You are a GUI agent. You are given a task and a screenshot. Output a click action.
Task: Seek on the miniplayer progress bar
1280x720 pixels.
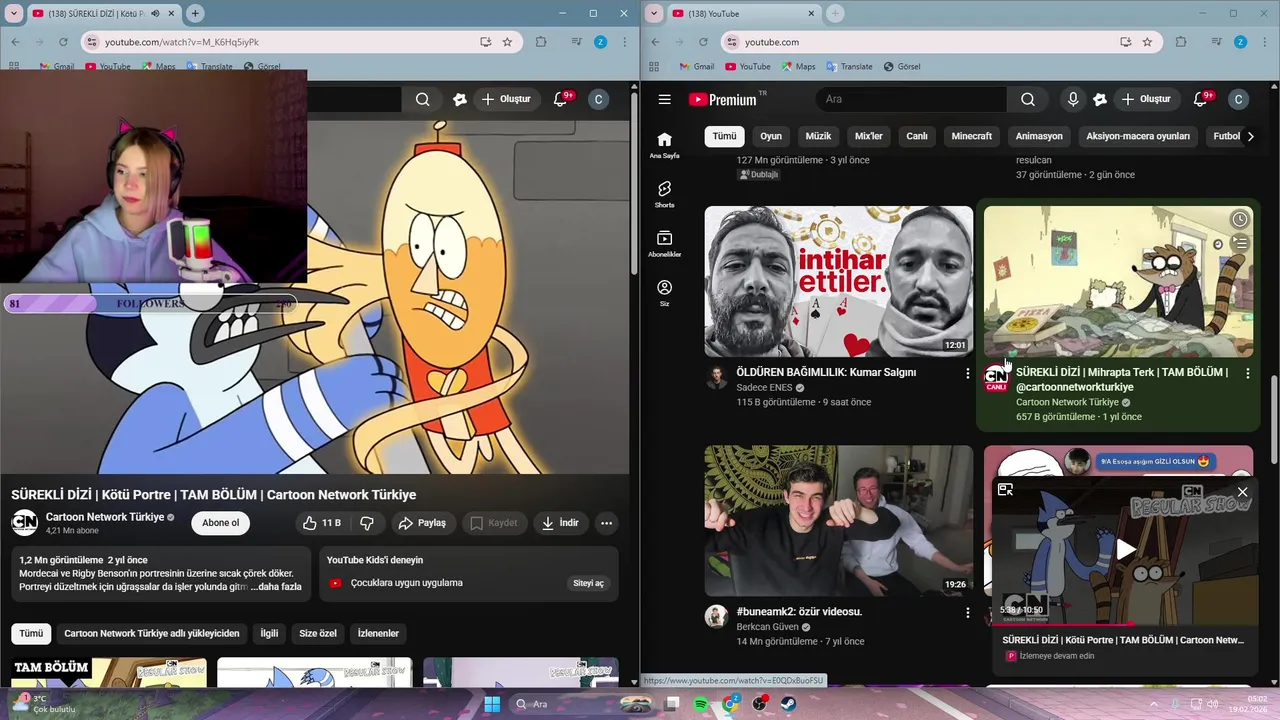1124,624
